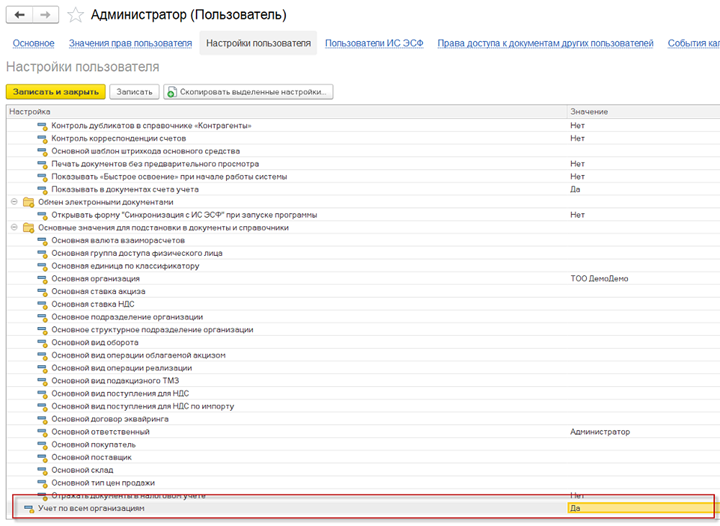
Task: Click the back navigation arrow
Action: click(19, 15)
